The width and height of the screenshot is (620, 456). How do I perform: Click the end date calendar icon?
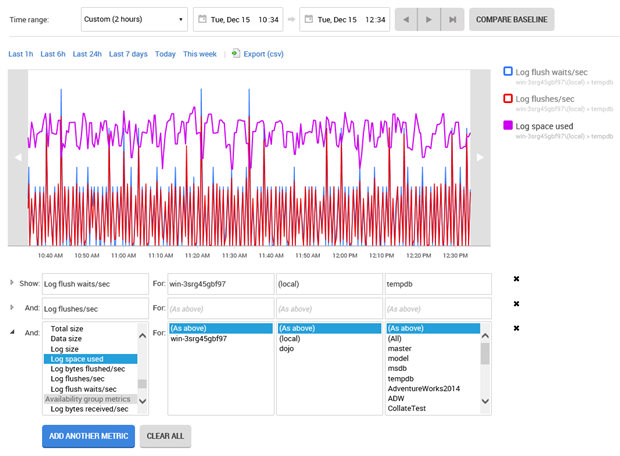click(311, 19)
